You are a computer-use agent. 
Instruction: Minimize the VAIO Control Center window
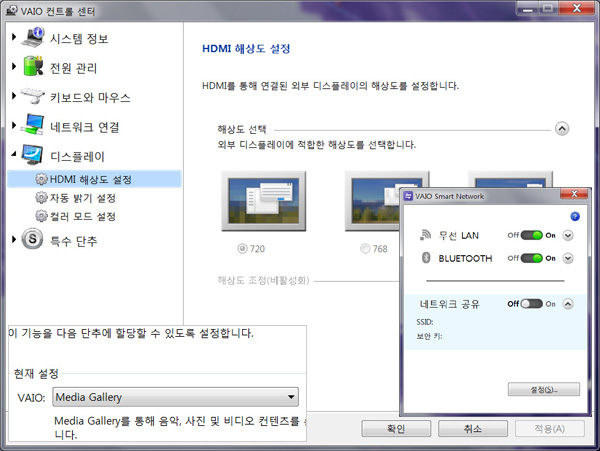pos(528,9)
